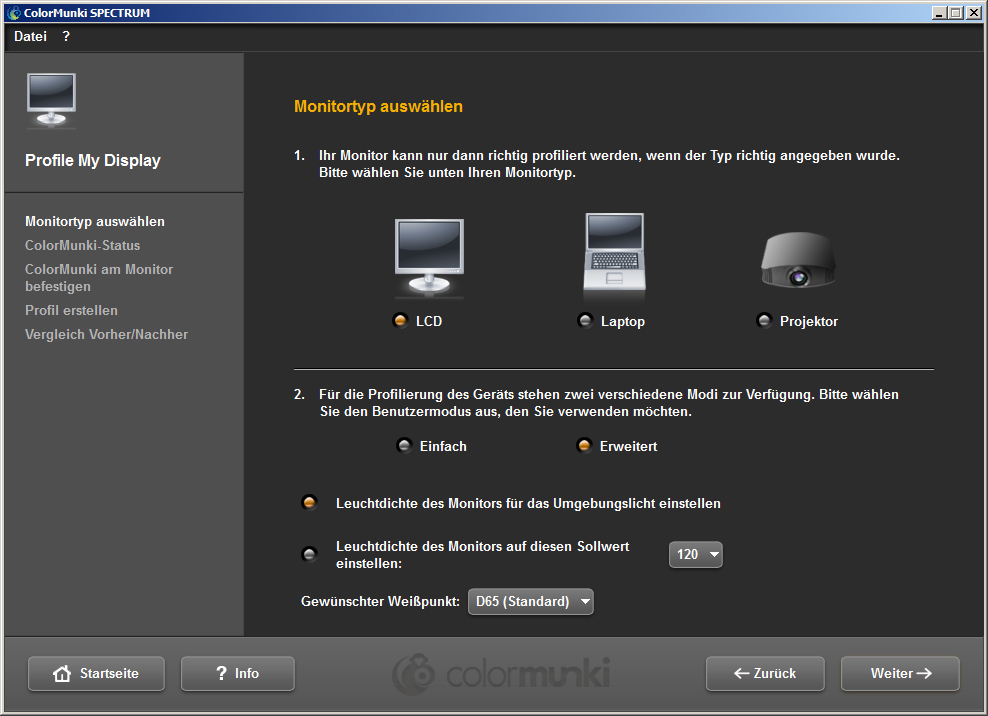Go back with the Zurück button
This screenshot has height=716, width=988.
pyautogui.click(x=765, y=673)
